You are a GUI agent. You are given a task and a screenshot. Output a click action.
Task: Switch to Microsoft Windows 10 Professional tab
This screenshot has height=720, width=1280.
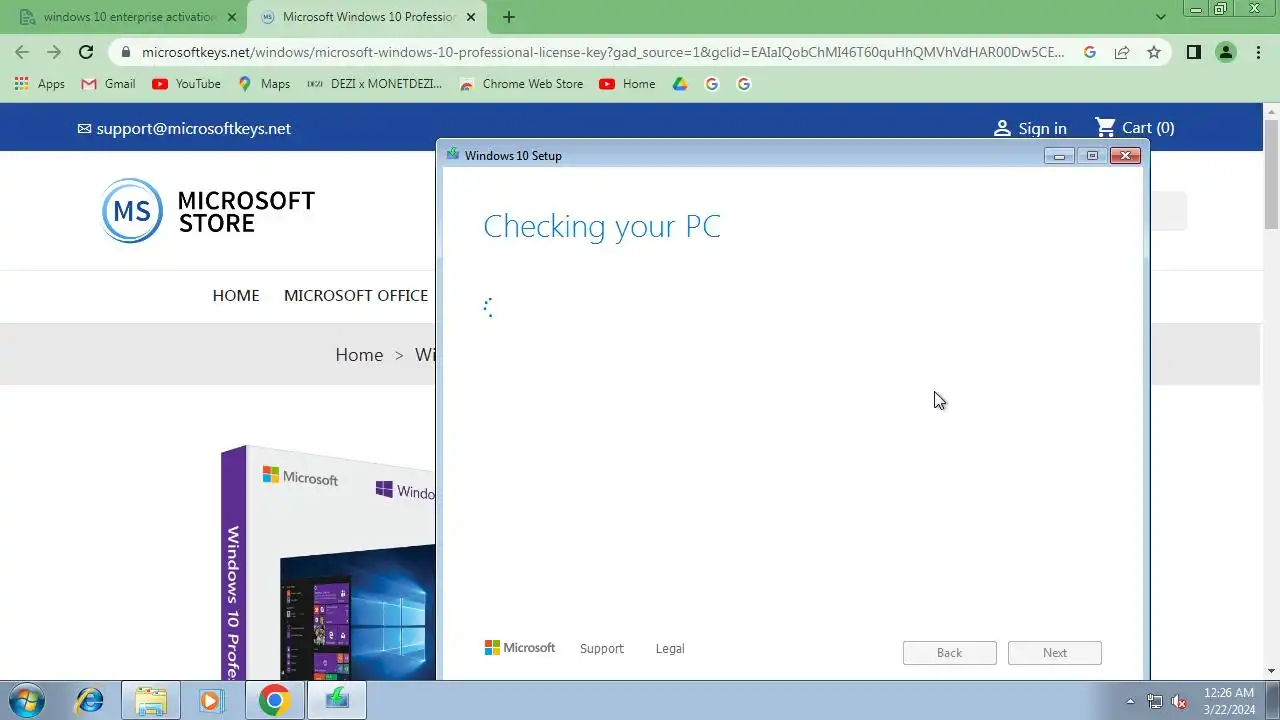click(367, 17)
